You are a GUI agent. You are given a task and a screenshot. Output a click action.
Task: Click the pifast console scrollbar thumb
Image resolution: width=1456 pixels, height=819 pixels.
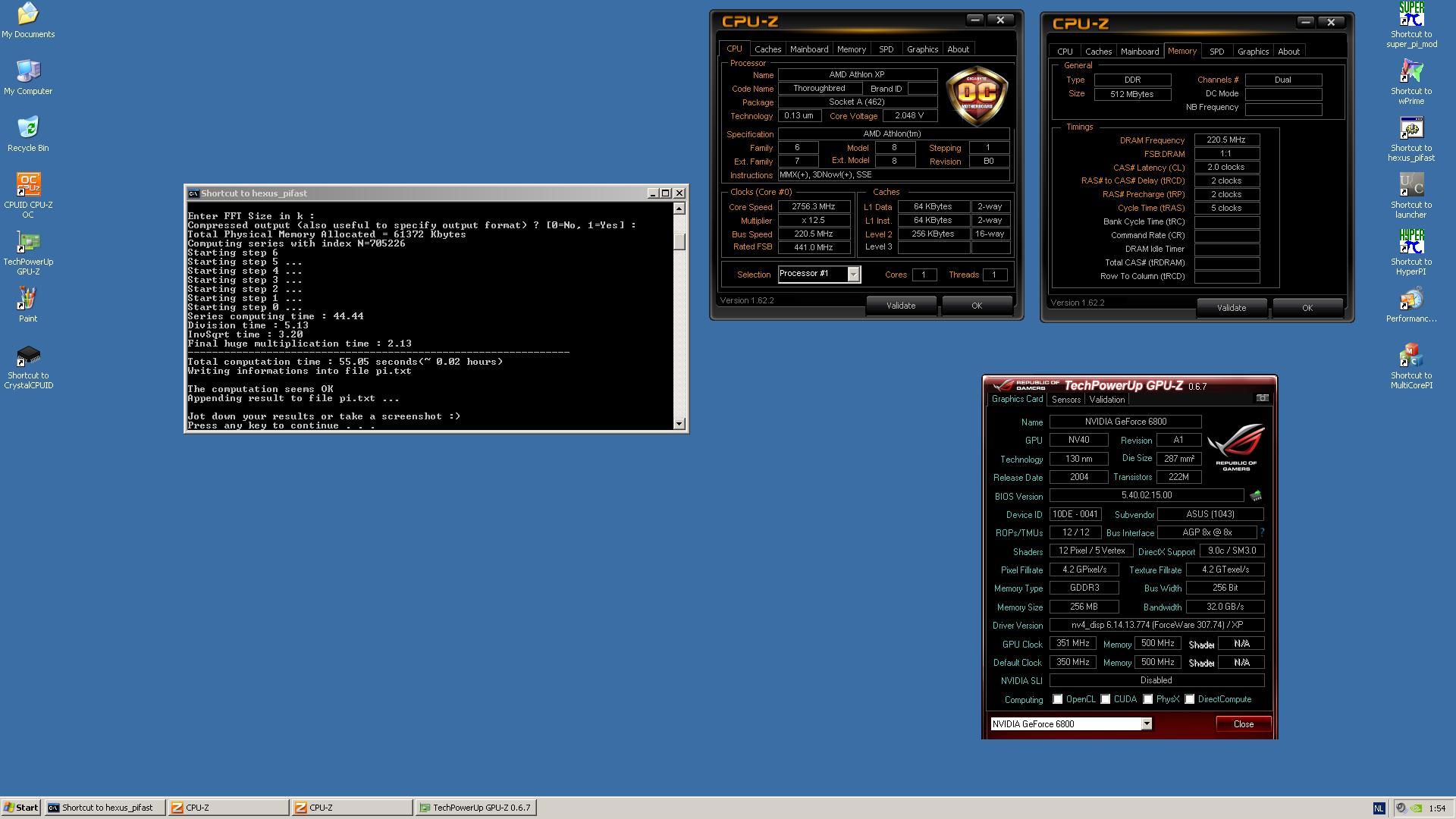pyautogui.click(x=679, y=241)
